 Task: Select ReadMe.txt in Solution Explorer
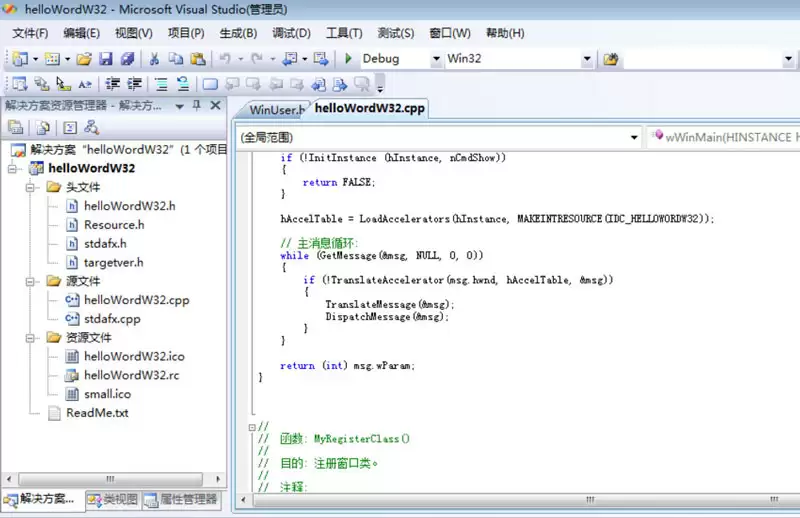(97, 412)
